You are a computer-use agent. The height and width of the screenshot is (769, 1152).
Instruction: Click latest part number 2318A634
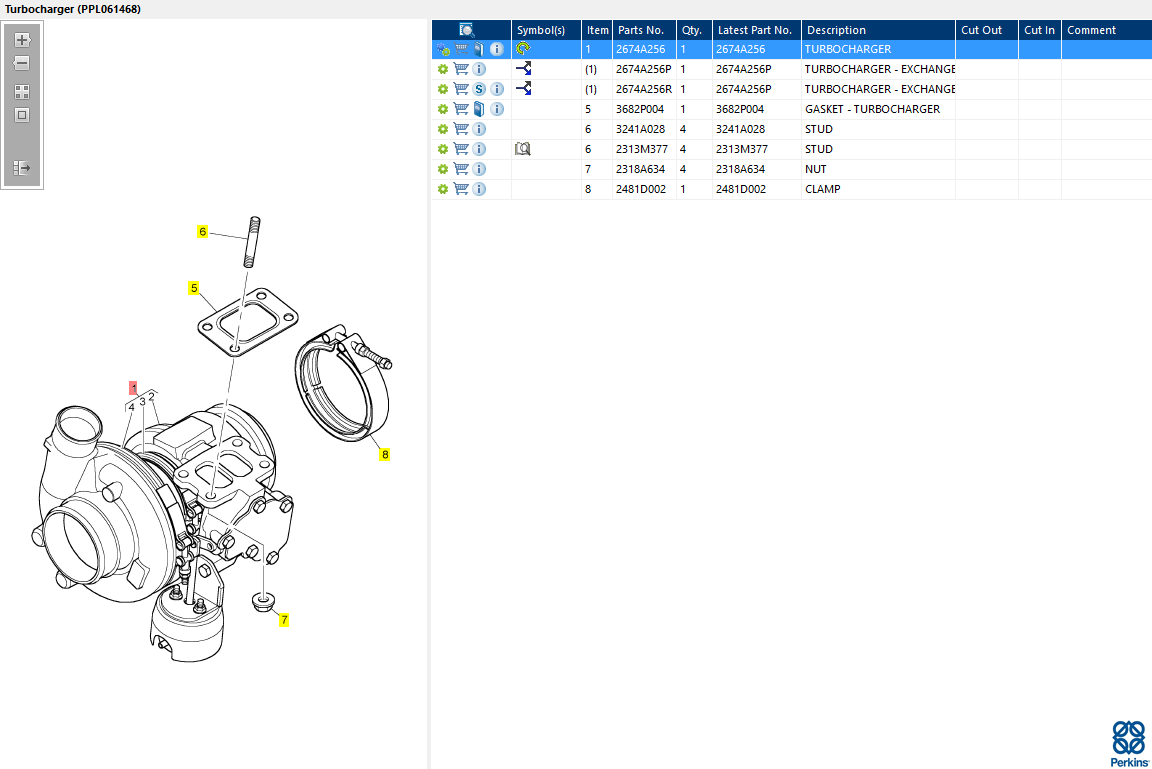click(x=741, y=169)
